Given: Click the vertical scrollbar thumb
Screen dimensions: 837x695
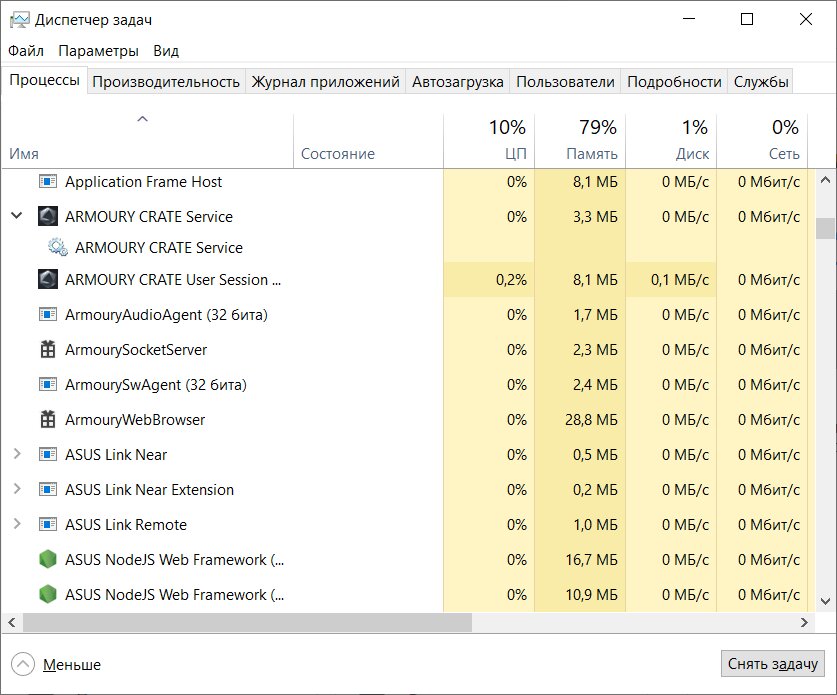Looking at the screenshot, I should pyautogui.click(x=825, y=228).
